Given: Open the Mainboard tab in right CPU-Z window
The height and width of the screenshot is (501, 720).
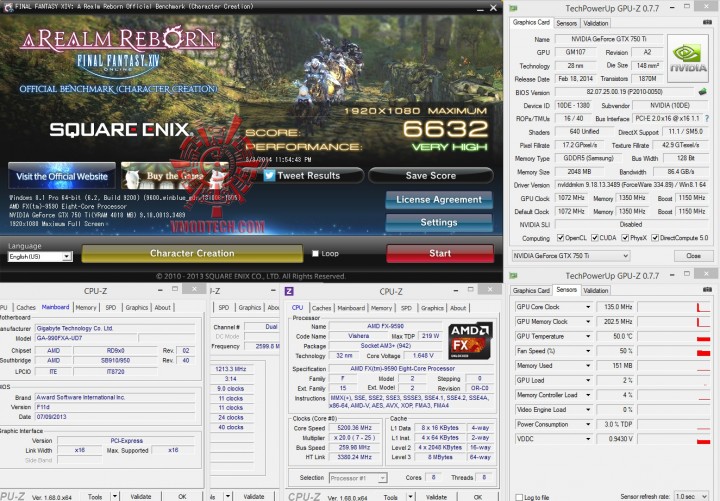Looking at the screenshot, I should (x=351, y=308).
